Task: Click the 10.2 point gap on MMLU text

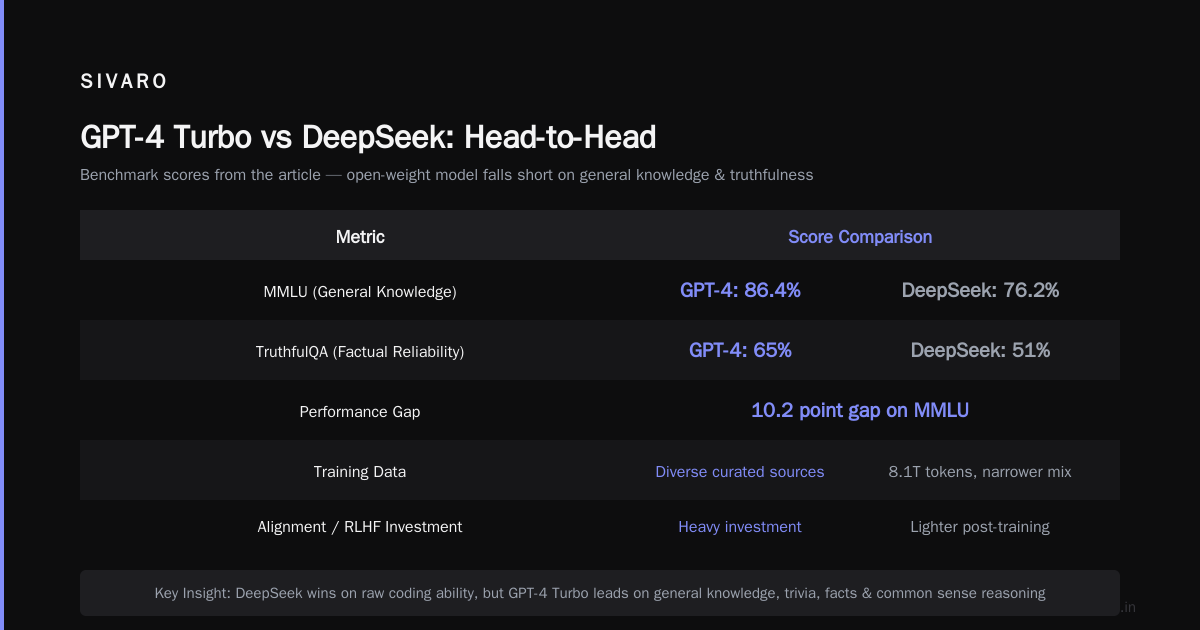Action: pos(860,410)
